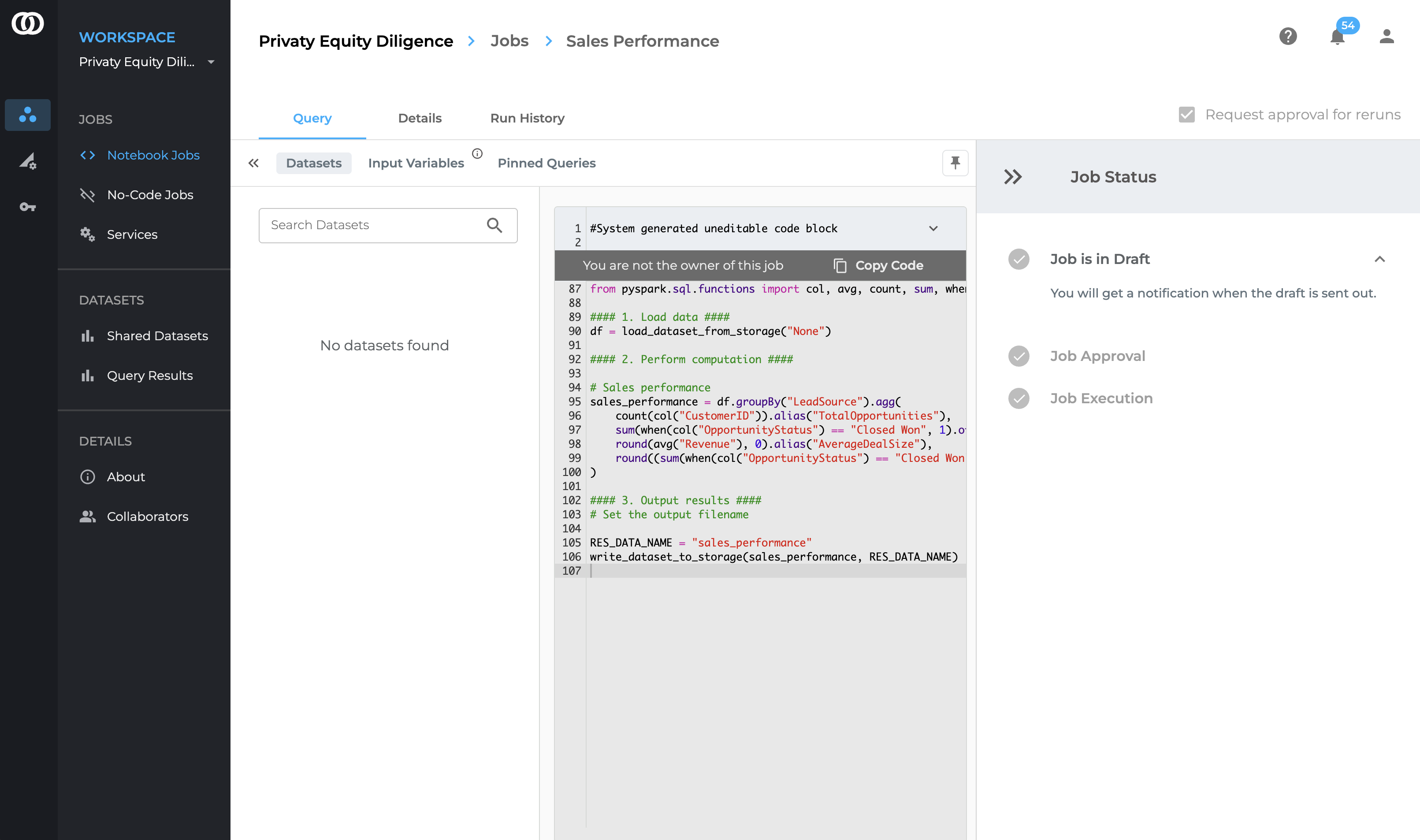Click search magnifier icon in datasets box
The image size is (1420, 840).
pos(494,225)
